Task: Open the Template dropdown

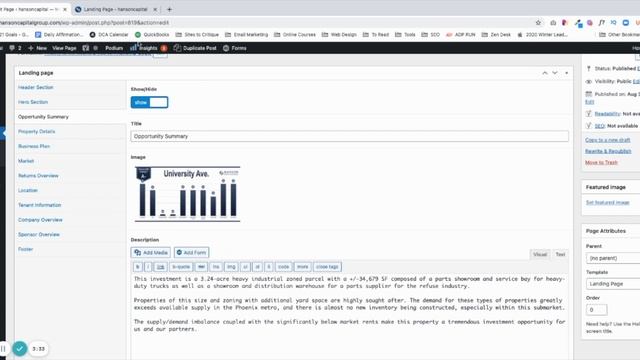Action: pos(613,284)
